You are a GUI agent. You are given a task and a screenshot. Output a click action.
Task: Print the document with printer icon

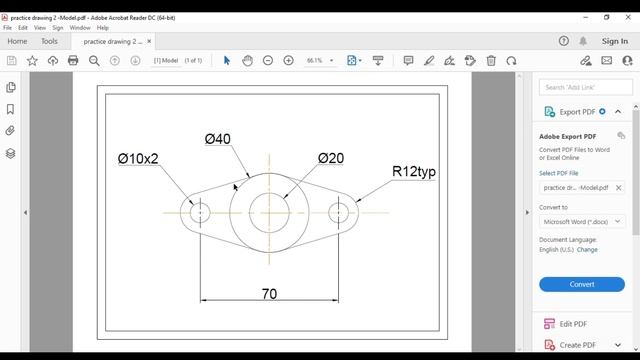click(x=73, y=61)
